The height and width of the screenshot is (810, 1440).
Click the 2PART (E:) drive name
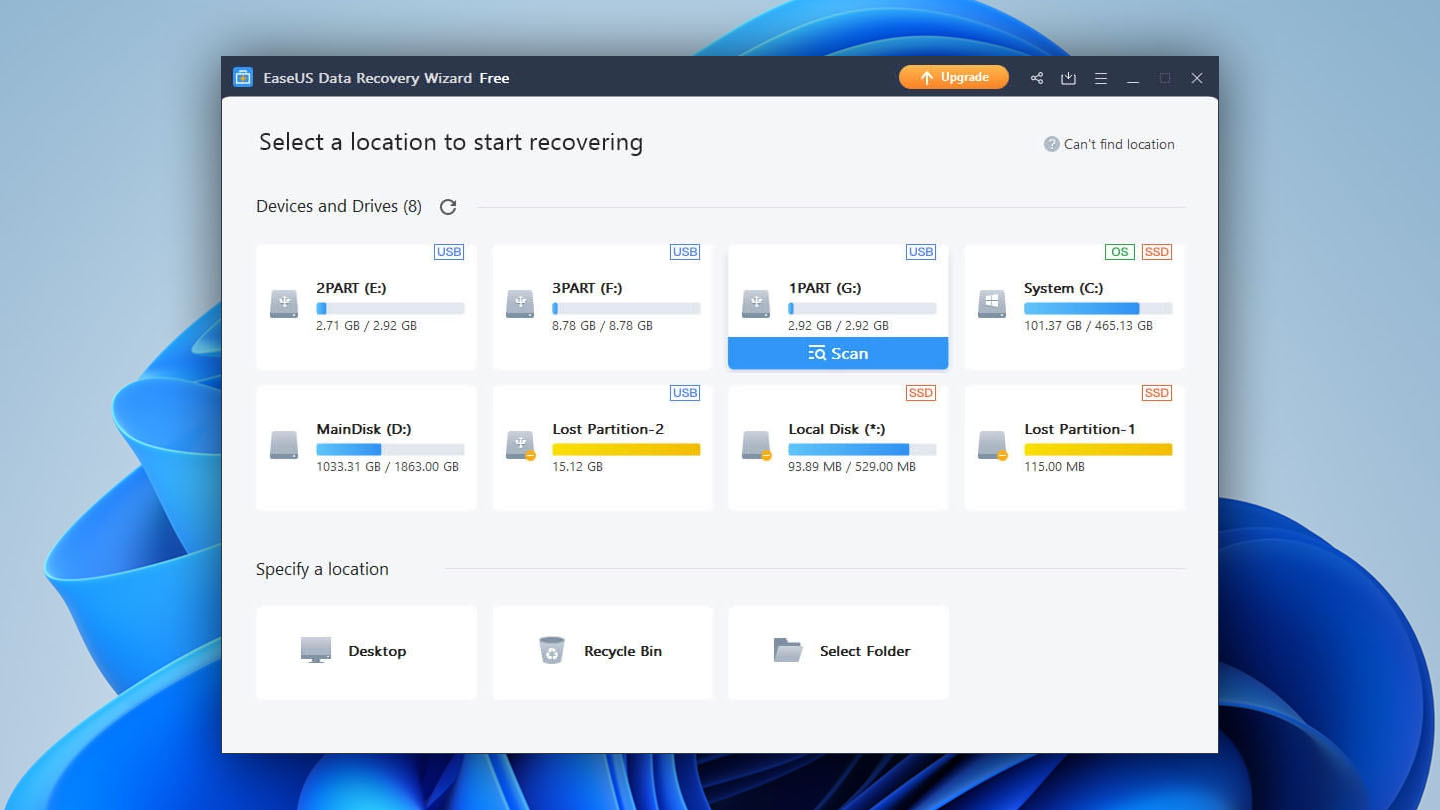351,288
